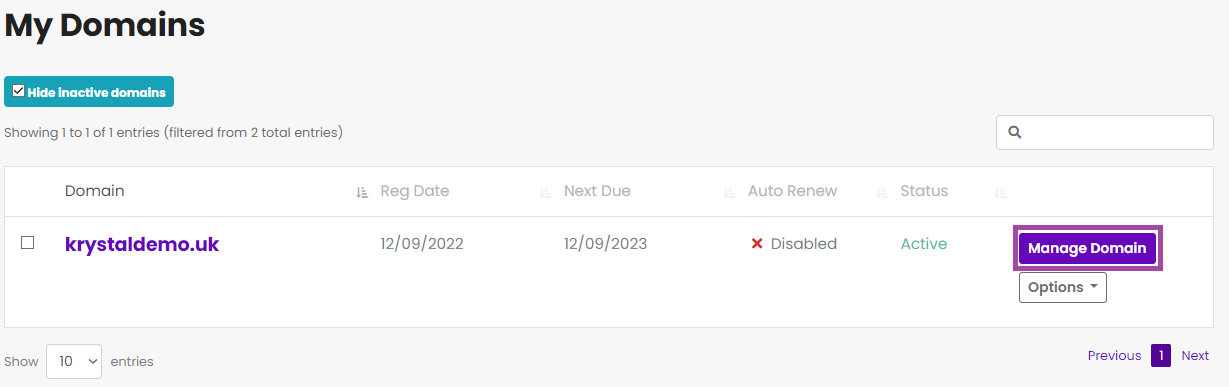Viewport: 1229px width, 387px height.
Task: Toggle Hide inactive domains checkbox
Action: 18,91
